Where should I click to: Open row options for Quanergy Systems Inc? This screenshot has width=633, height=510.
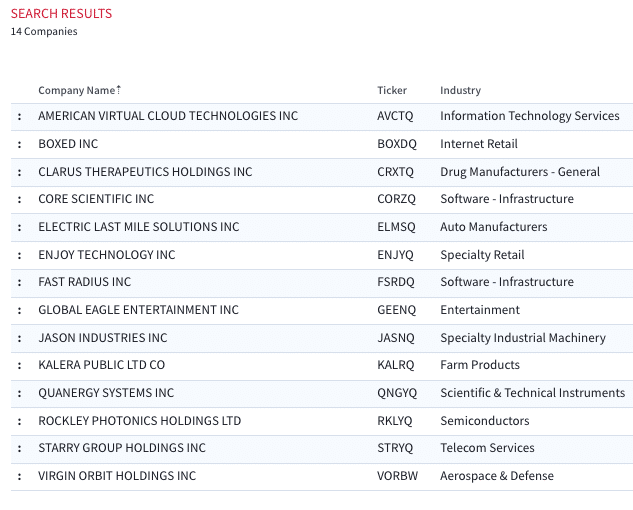point(19,393)
